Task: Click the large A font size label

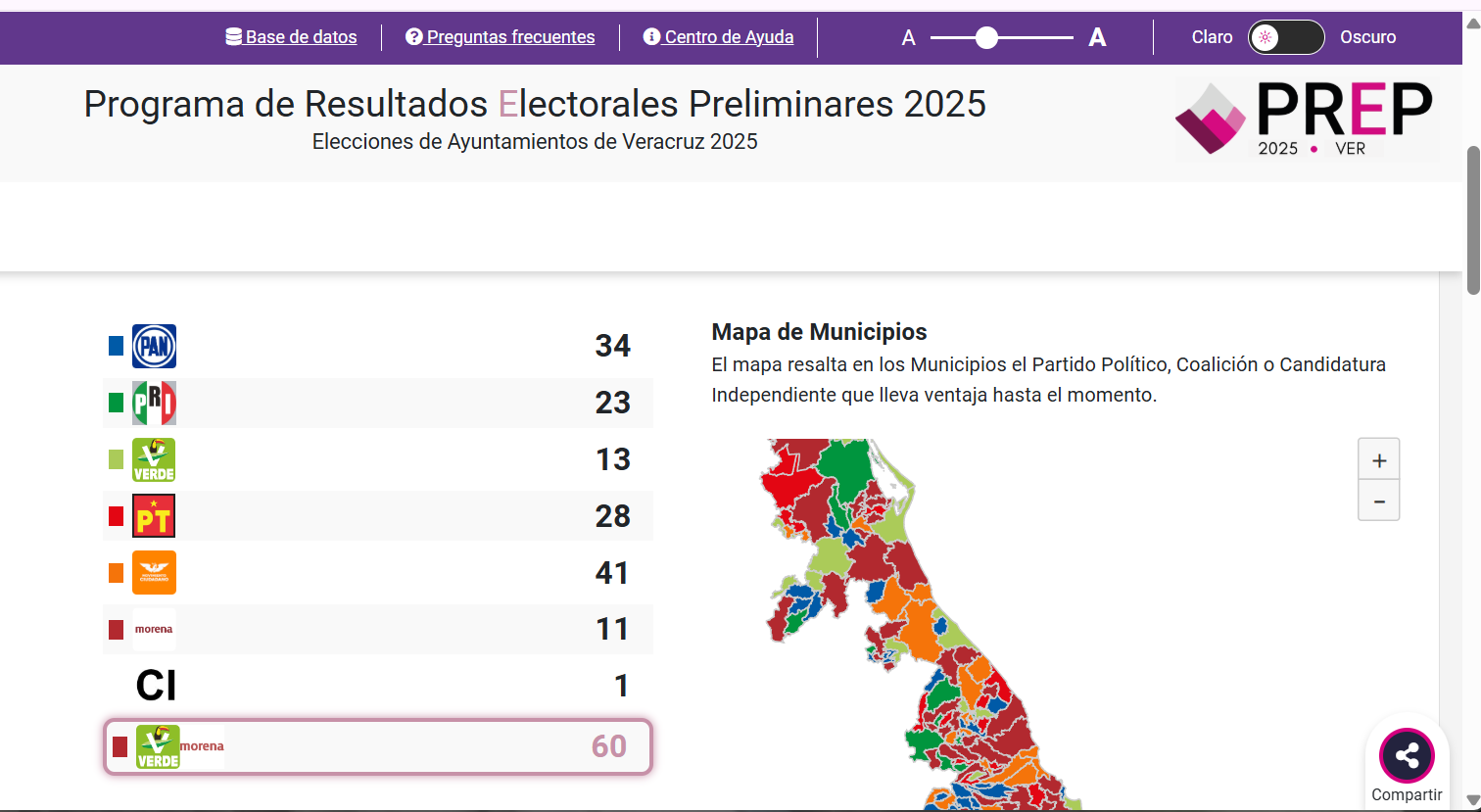Action: click(1097, 37)
